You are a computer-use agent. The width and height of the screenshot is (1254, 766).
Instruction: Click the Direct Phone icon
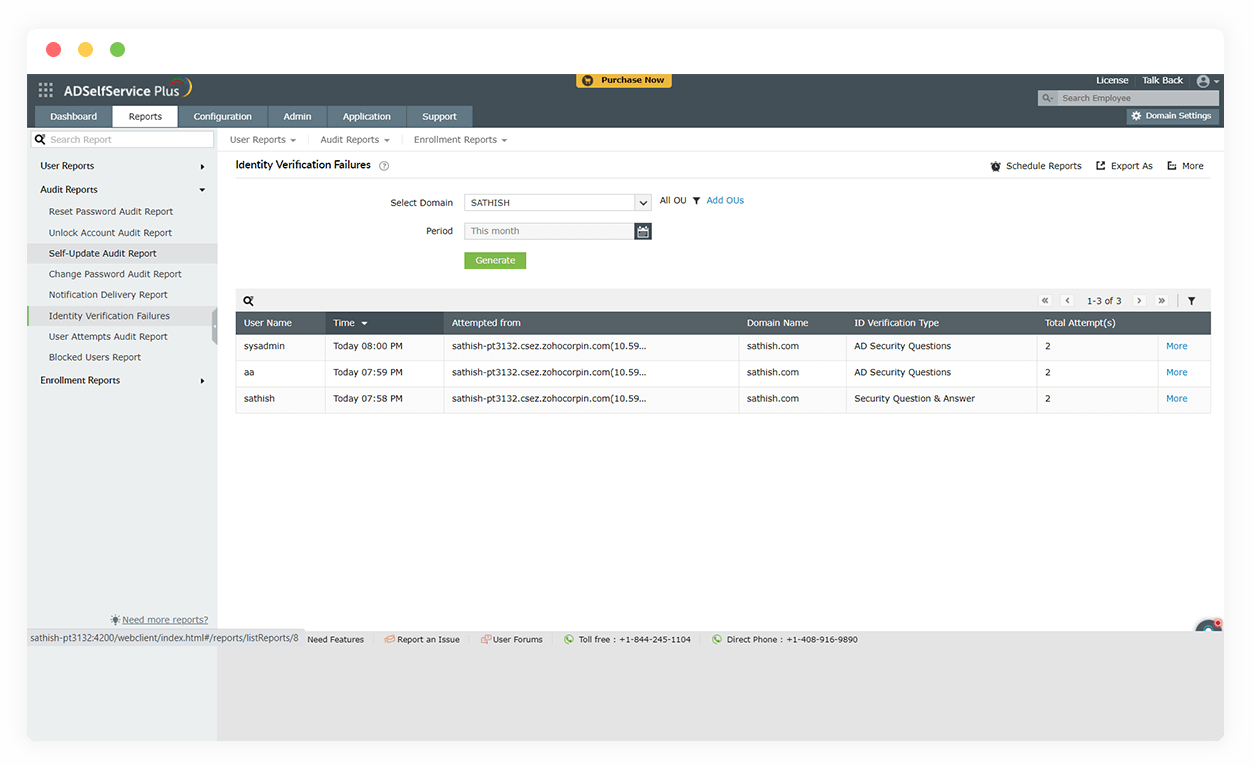point(717,640)
